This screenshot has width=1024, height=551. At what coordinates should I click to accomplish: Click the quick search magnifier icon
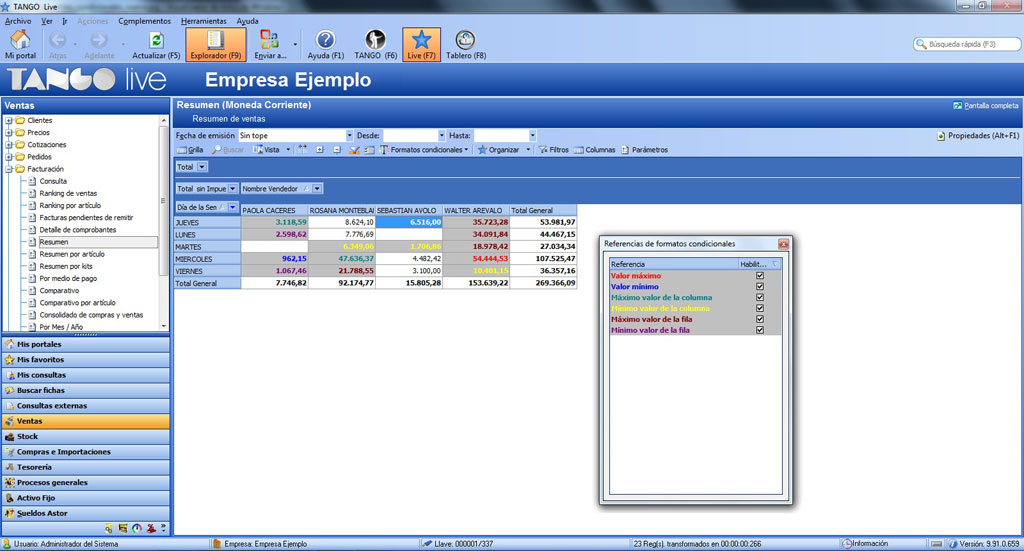[921, 44]
